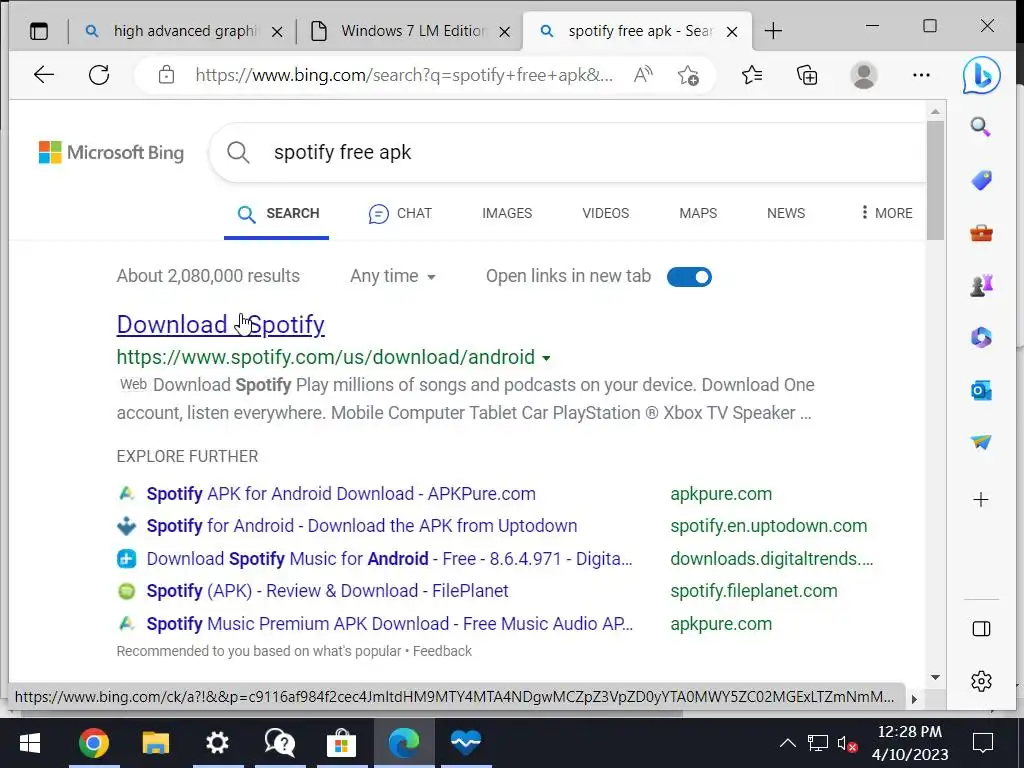Open sidebar Tools briefcase icon
Viewport: 1024px width, 768px height.
click(981, 232)
